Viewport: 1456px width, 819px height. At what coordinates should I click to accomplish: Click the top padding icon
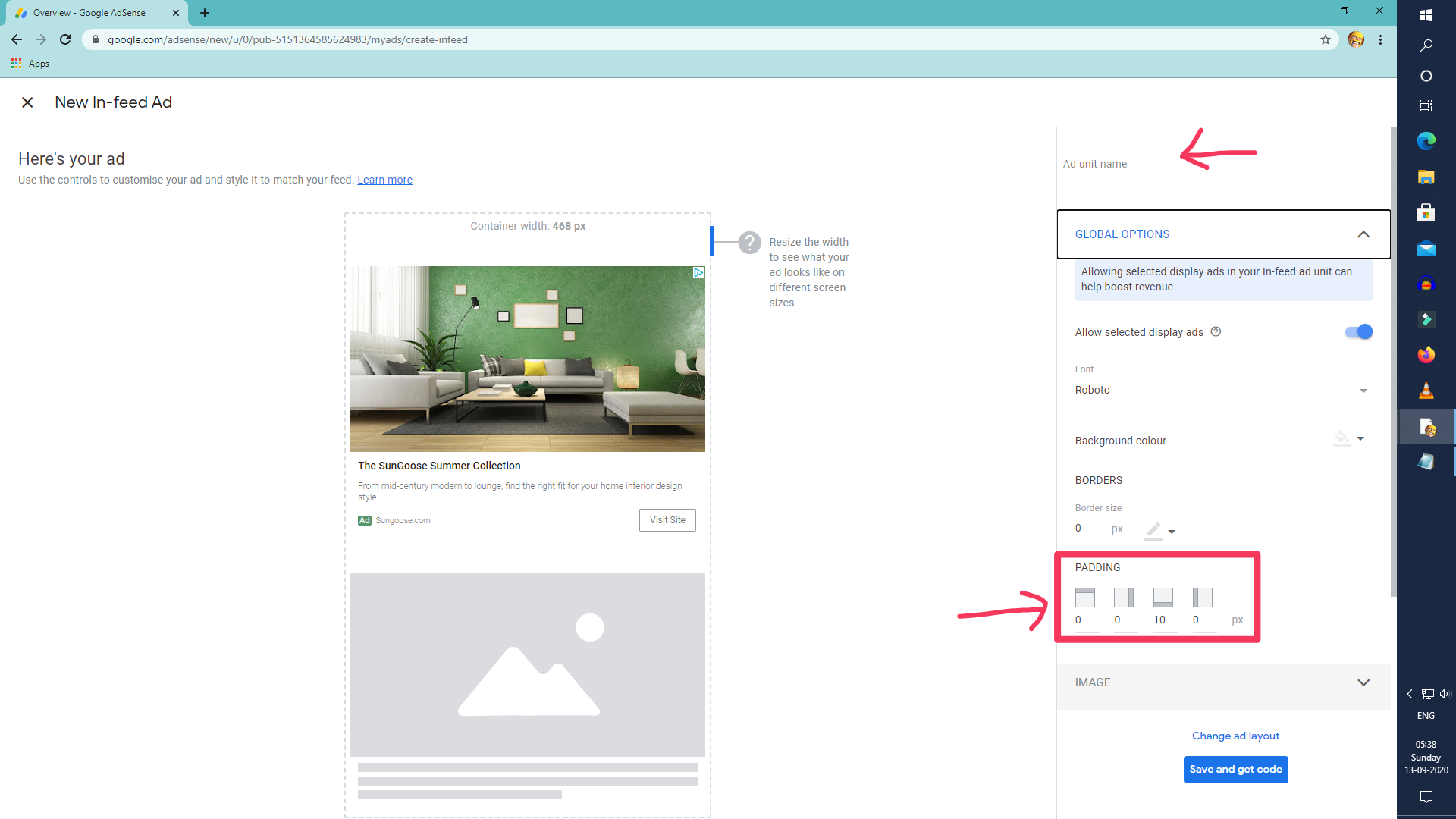coord(1085,598)
